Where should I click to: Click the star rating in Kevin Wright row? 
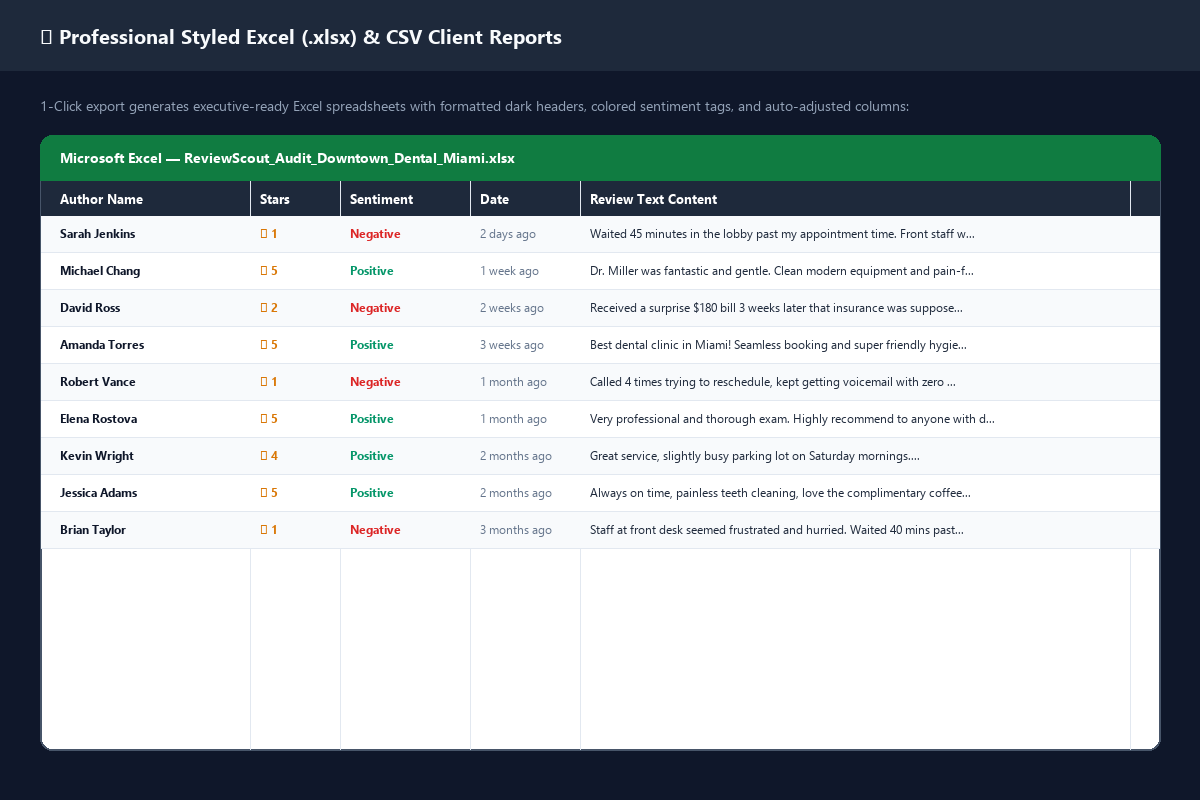[x=269, y=456]
